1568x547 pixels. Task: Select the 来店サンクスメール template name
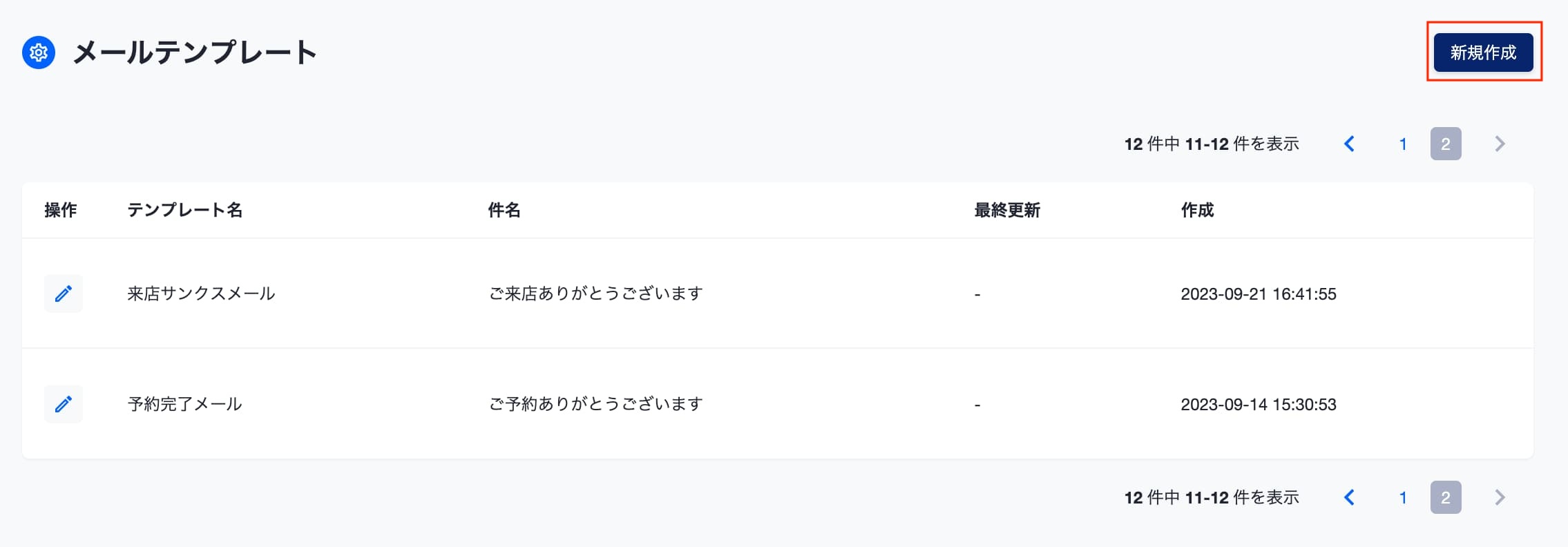(201, 294)
